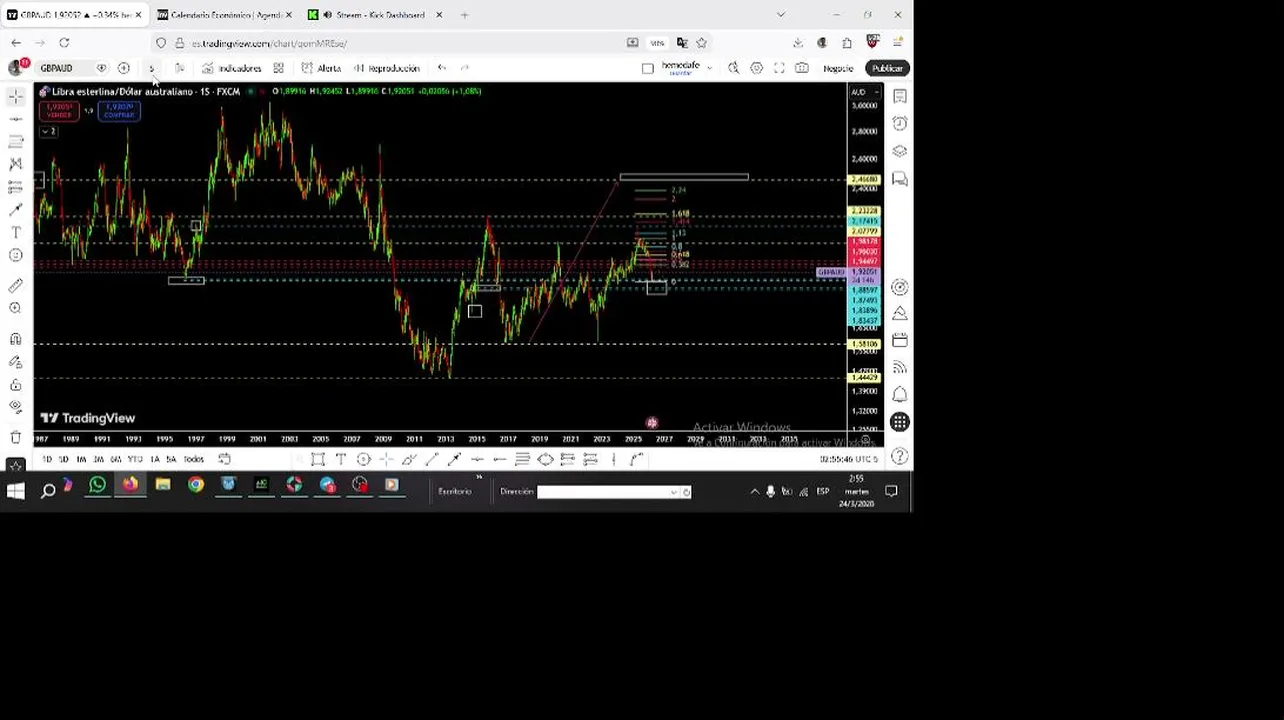Click the browser address bar URL
1284x720 pixels.
269,43
